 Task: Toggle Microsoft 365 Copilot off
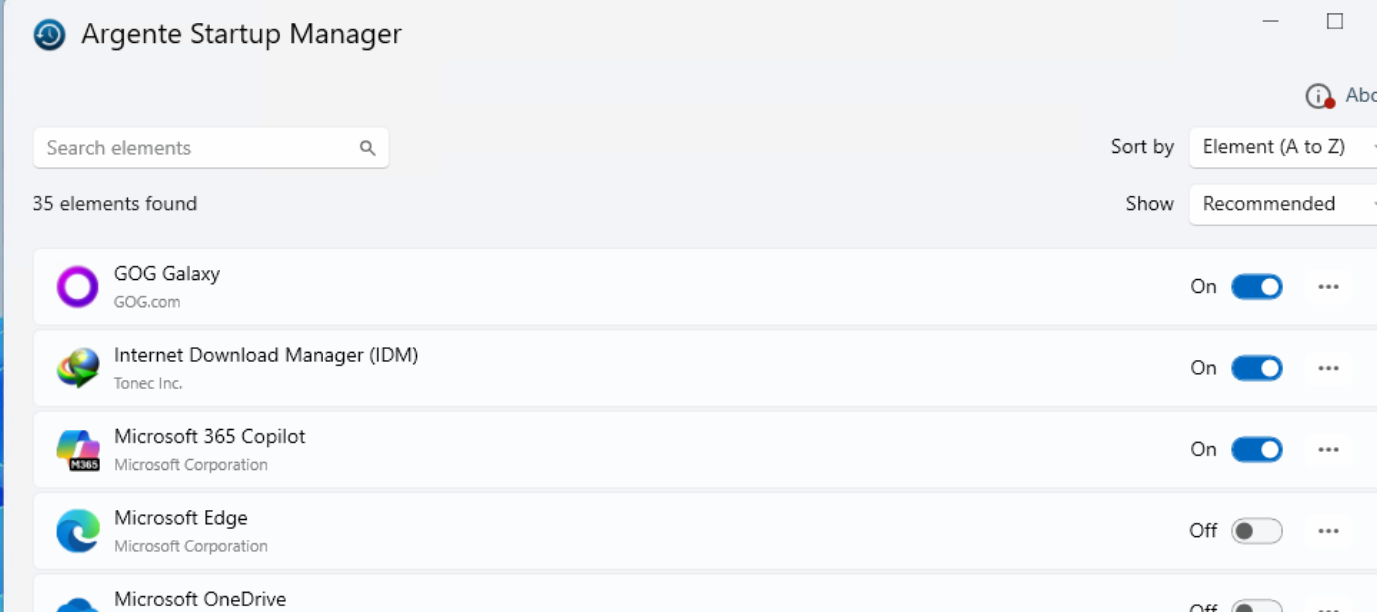point(1256,449)
